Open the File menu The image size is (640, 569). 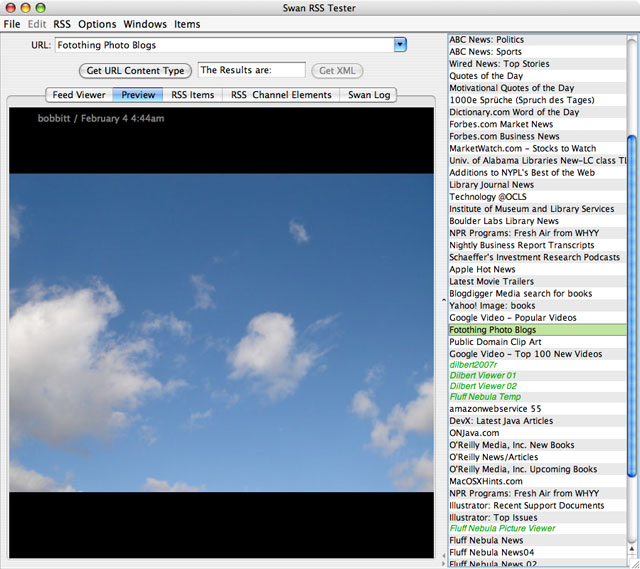tap(12, 24)
